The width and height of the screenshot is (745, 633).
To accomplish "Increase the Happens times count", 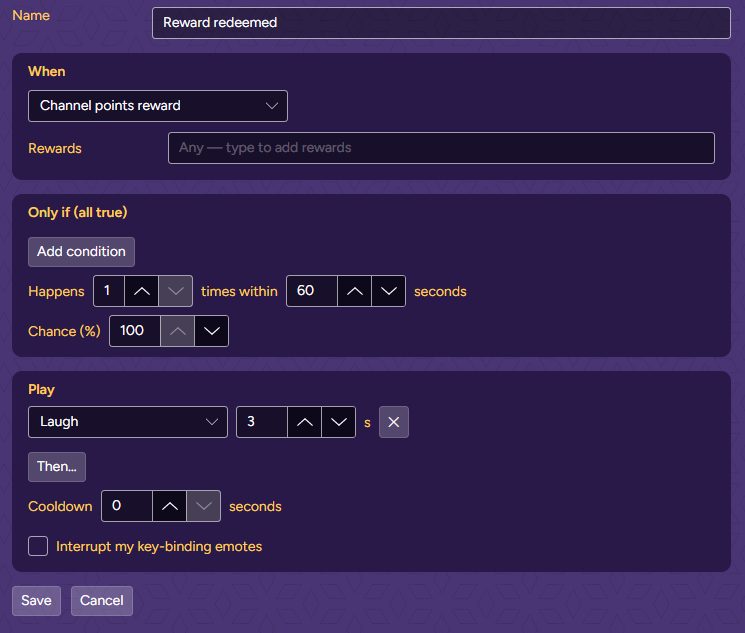I will (142, 291).
